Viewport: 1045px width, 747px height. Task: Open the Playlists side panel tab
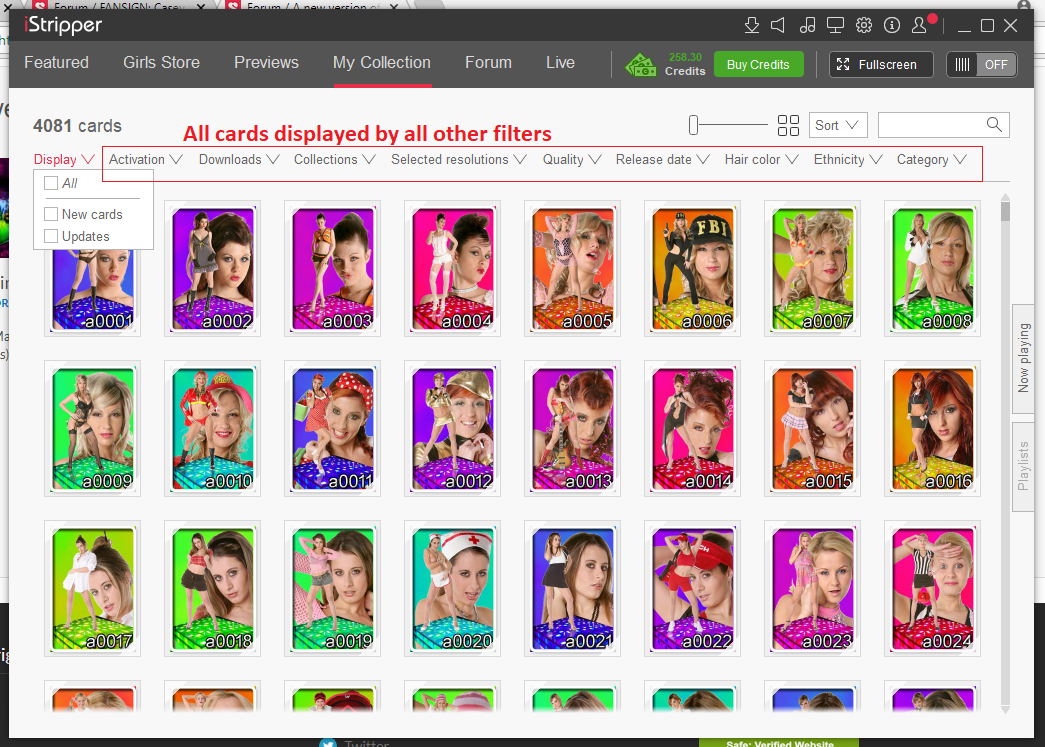tap(1023, 466)
